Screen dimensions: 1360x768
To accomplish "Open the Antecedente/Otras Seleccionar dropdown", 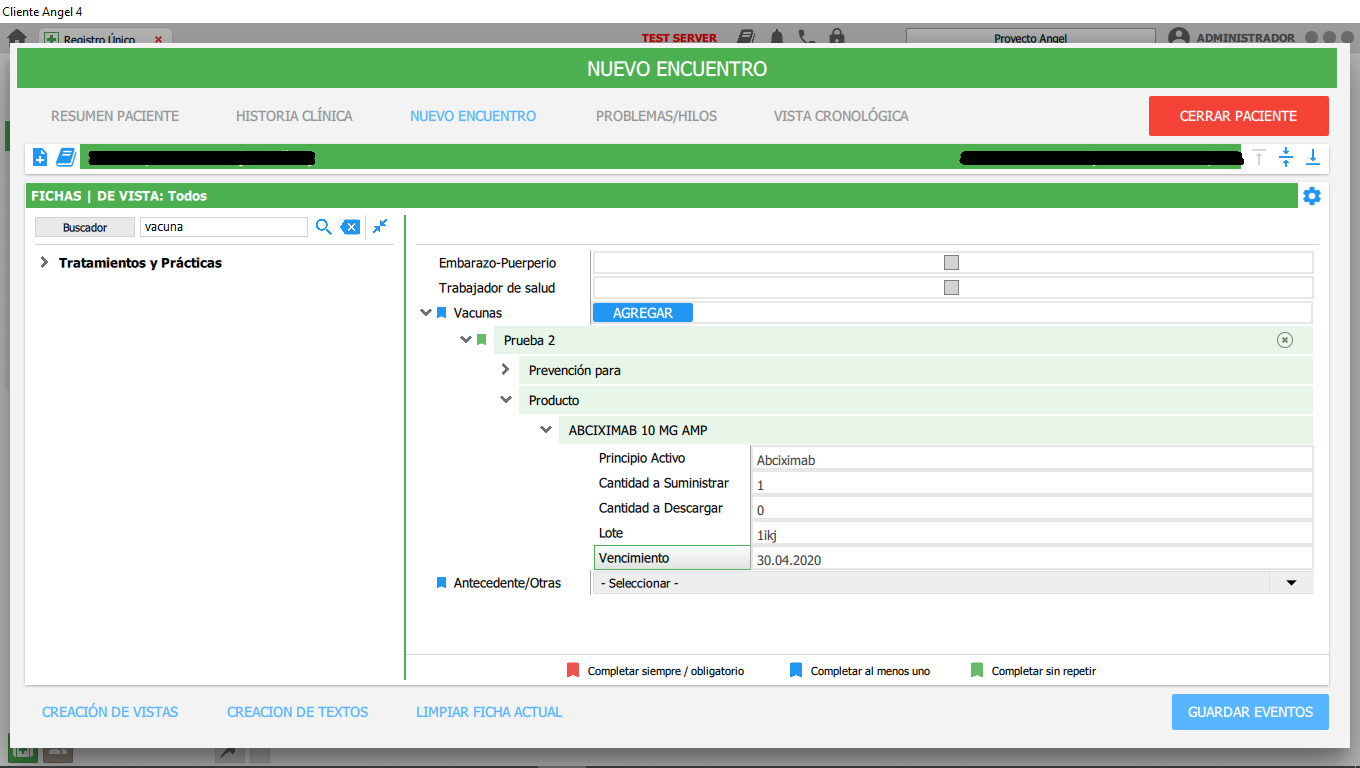I will (1290, 583).
